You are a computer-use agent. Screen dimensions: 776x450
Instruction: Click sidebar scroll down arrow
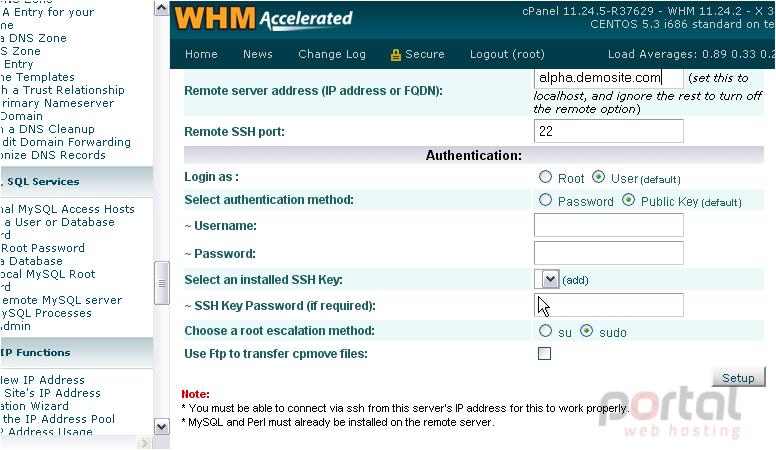(x=162, y=427)
